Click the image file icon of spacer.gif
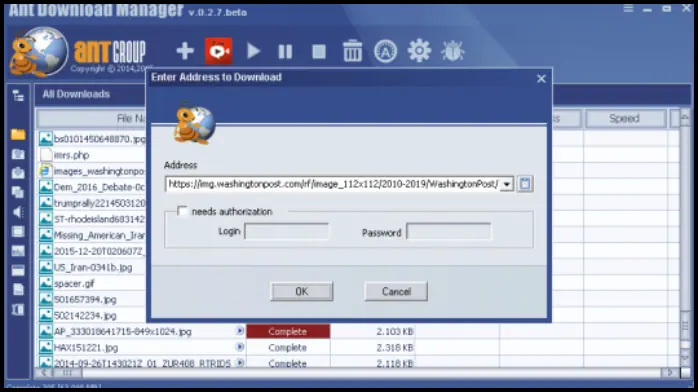Image resolution: width=698 pixels, height=392 pixels. [45, 283]
